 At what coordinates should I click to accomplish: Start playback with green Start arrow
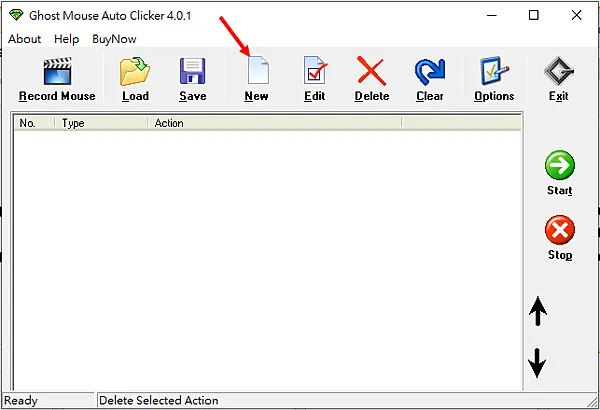pos(560,165)
